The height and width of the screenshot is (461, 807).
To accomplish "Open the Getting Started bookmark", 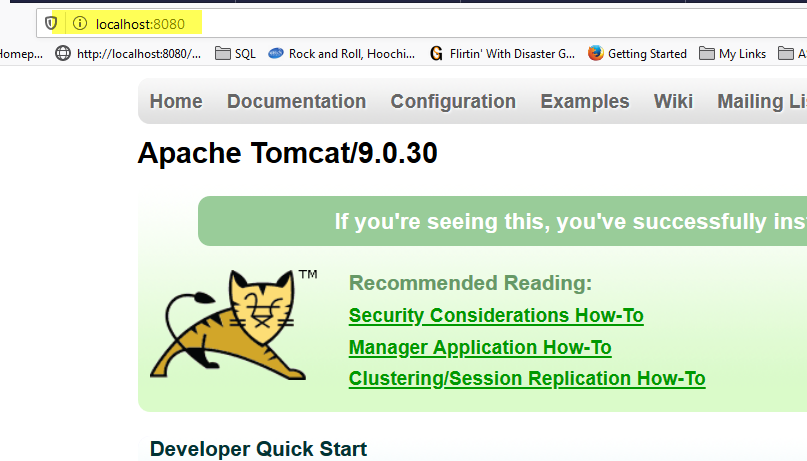I will coord(637,54).
